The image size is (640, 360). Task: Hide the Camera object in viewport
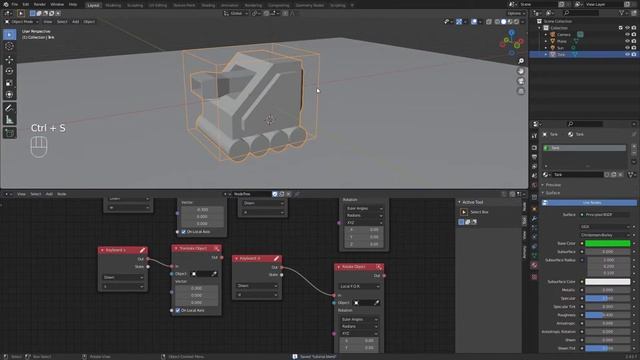click(627, 35)
